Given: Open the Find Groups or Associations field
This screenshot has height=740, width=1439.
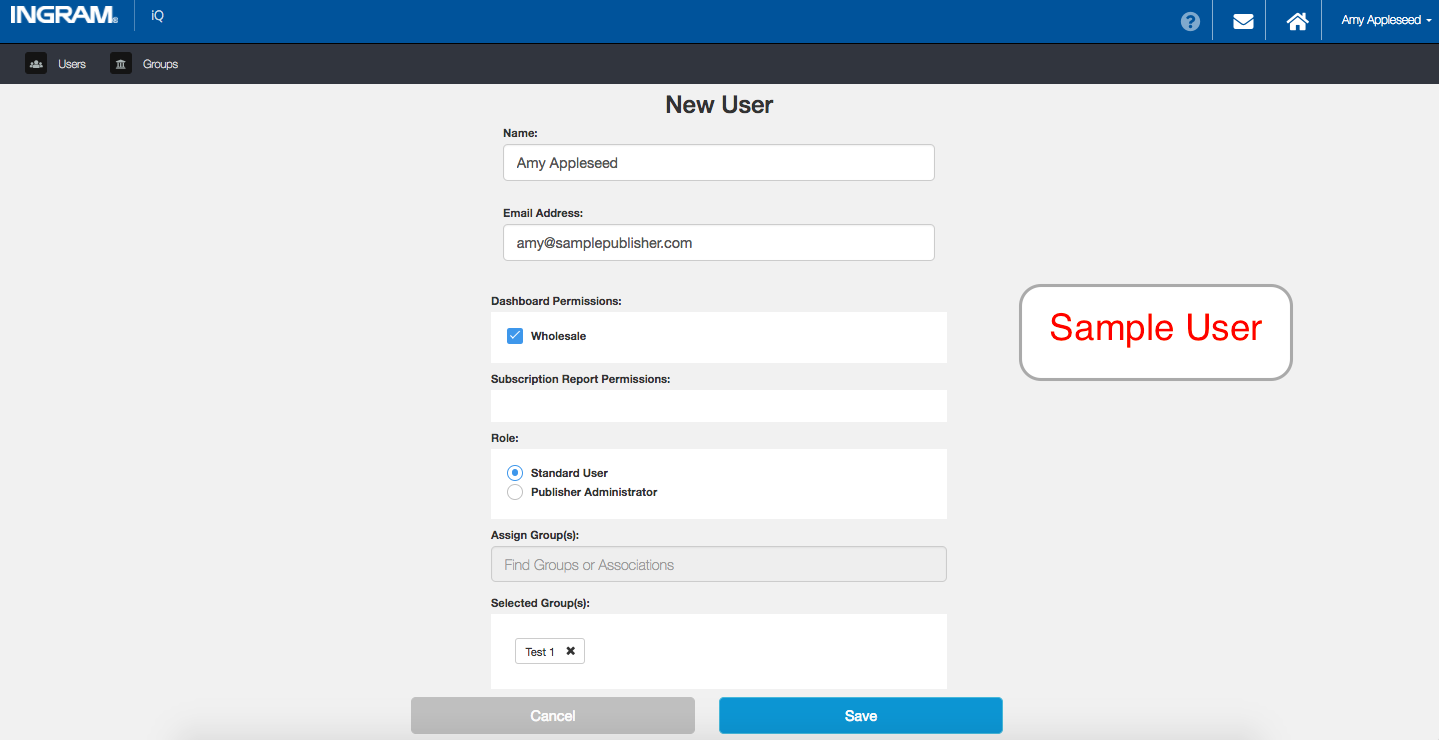Looking at the screenshot, I should coord(718,564).
